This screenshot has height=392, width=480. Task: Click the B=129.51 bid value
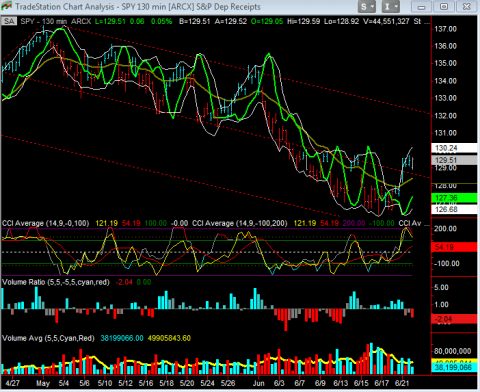[x=195, y=21]
